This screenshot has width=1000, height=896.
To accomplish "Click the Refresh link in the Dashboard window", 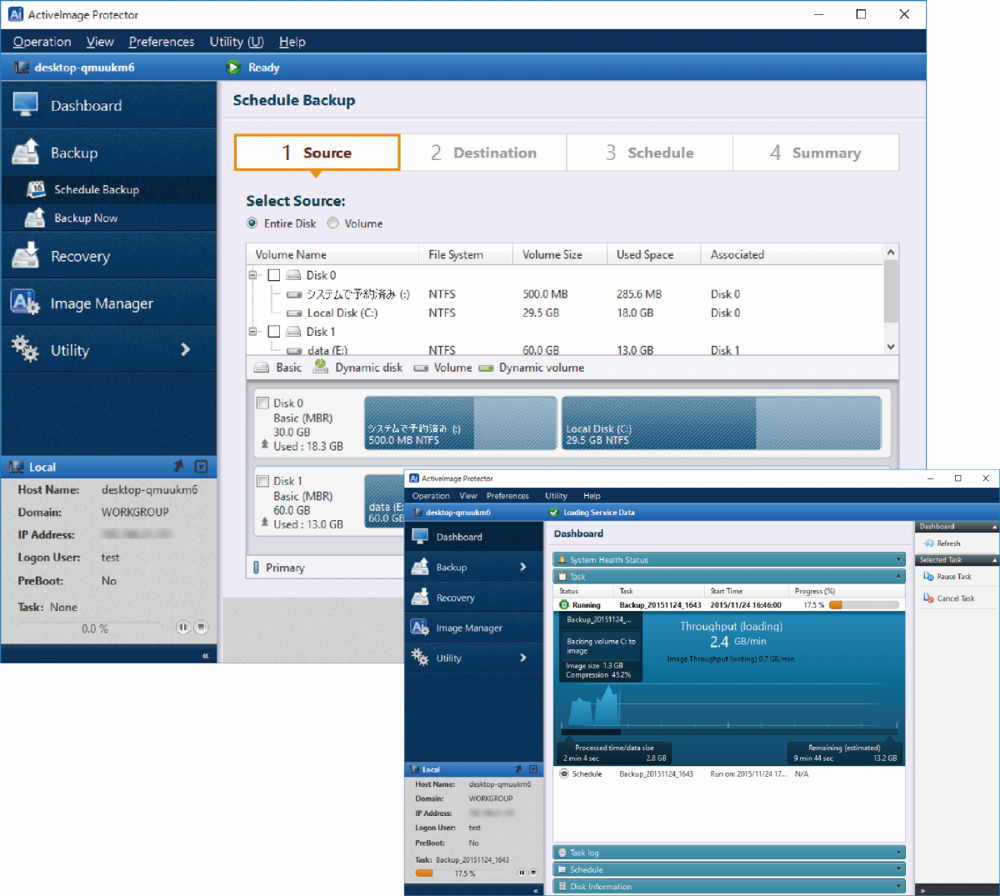I will tap(948, 543).
